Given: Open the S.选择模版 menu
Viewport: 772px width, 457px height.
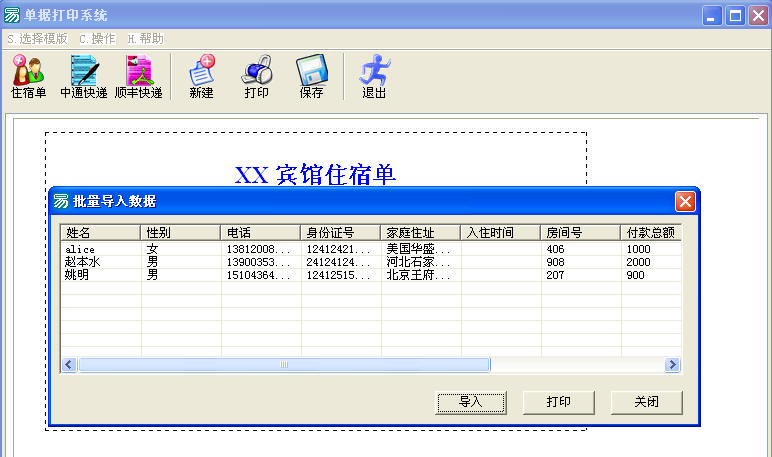Looking at the screenshot, I should point(37,39).
